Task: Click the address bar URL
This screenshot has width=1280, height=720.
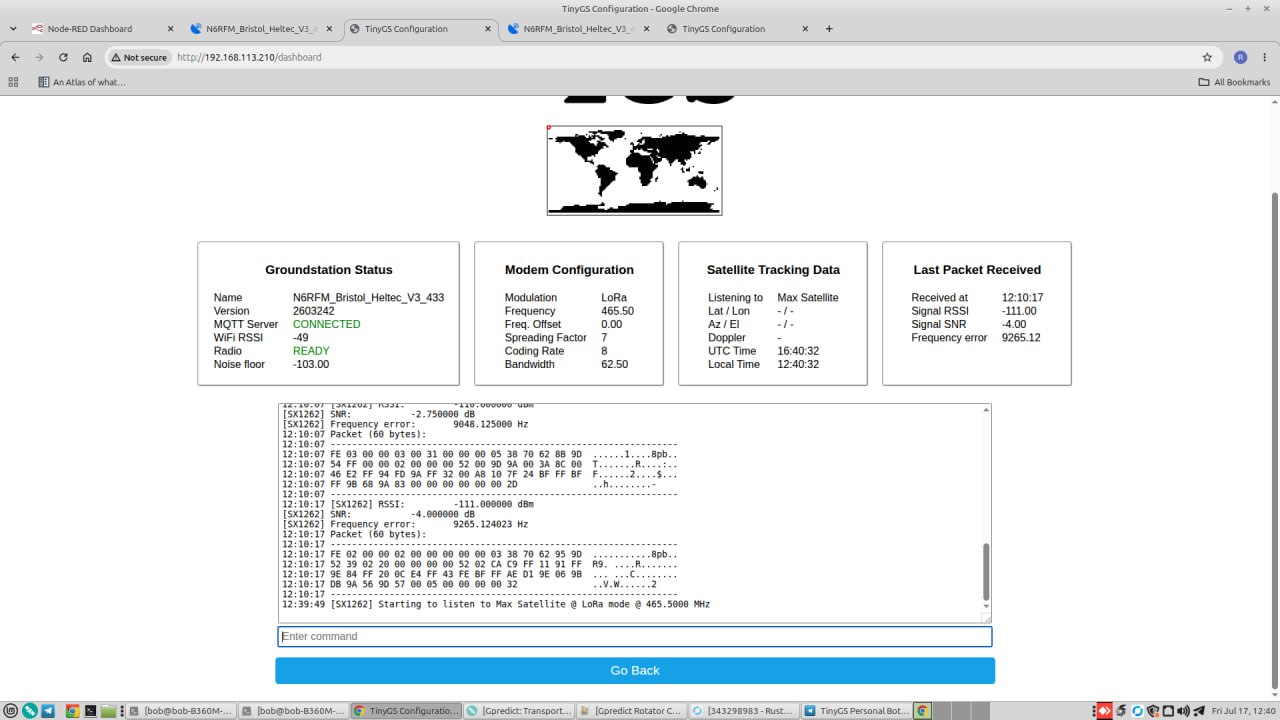Action: [249, 57]
